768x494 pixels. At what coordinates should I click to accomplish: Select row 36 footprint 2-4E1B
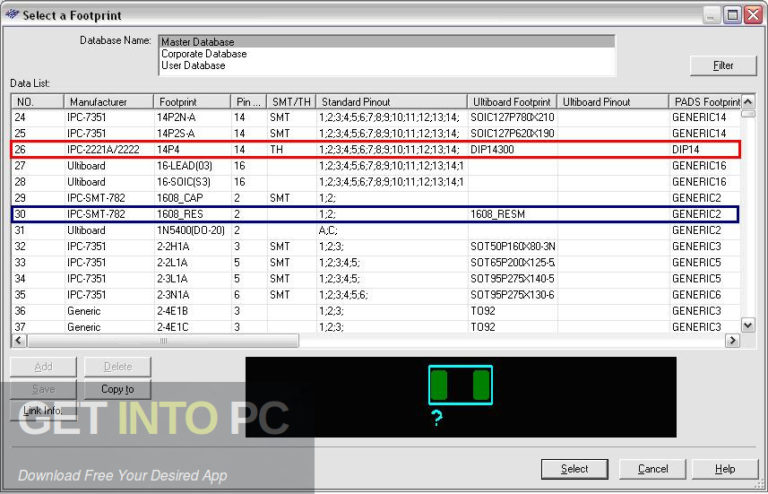tap(376, 311)
